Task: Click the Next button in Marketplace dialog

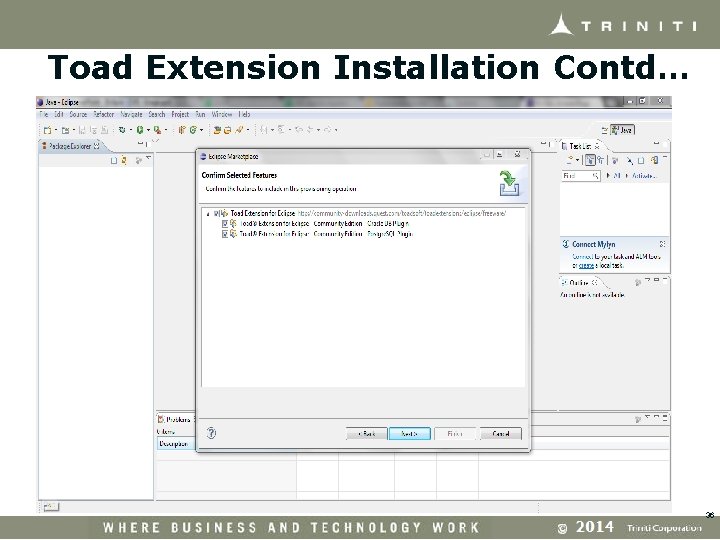Action: point(410,433)
